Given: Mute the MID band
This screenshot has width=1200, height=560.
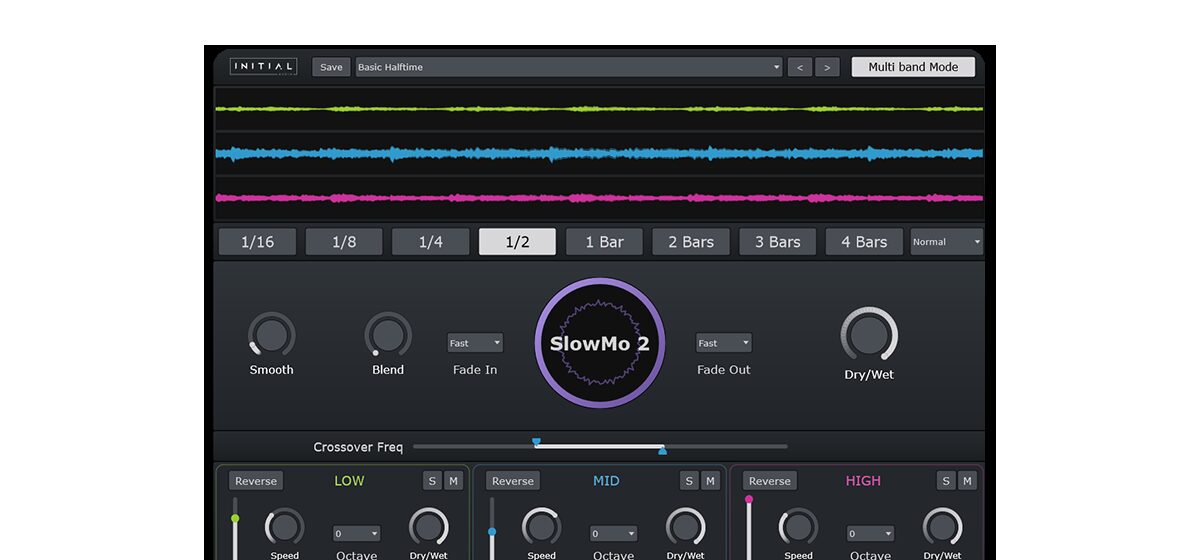Looking at the screenshot, I should (710, 481).
